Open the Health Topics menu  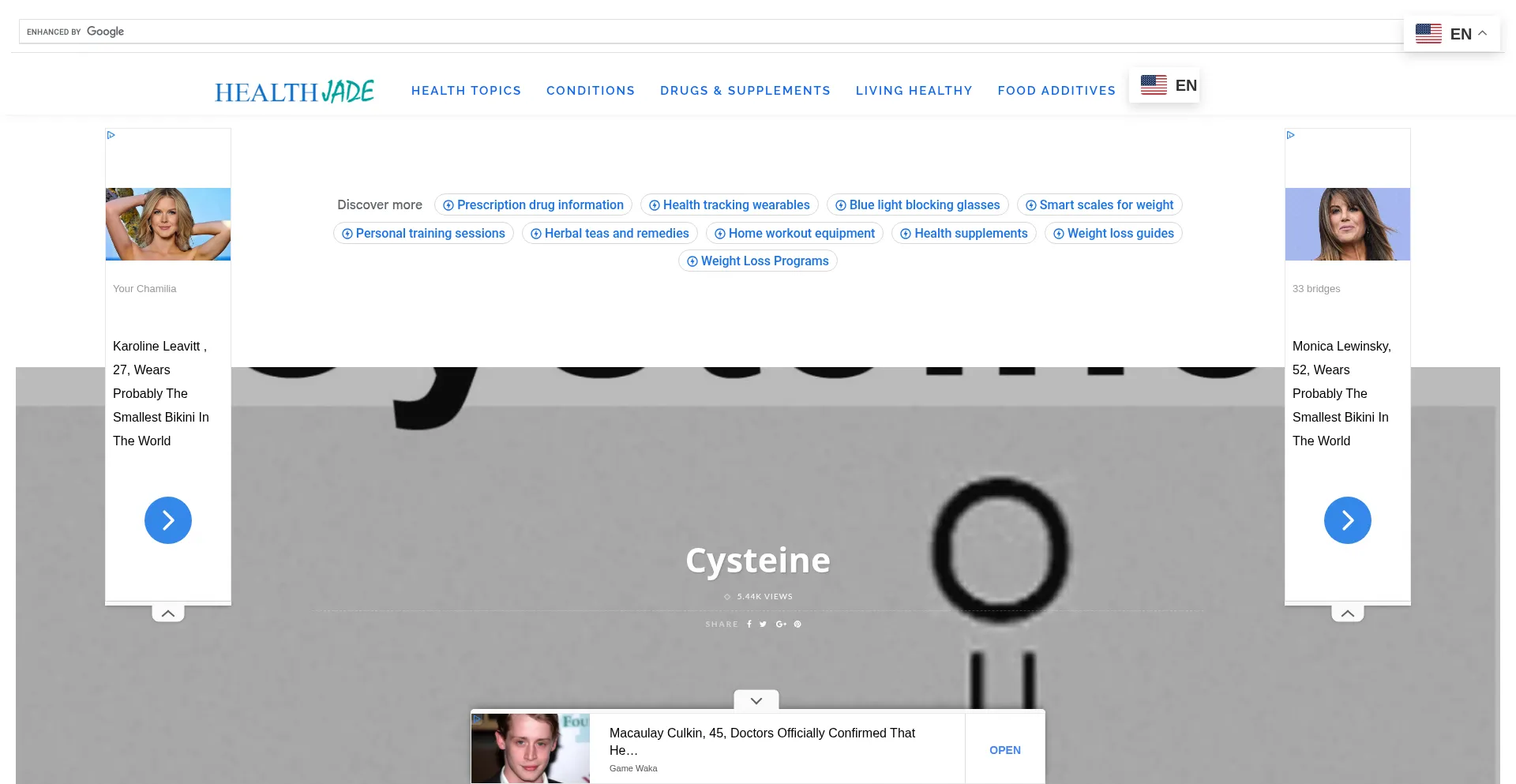466,91
